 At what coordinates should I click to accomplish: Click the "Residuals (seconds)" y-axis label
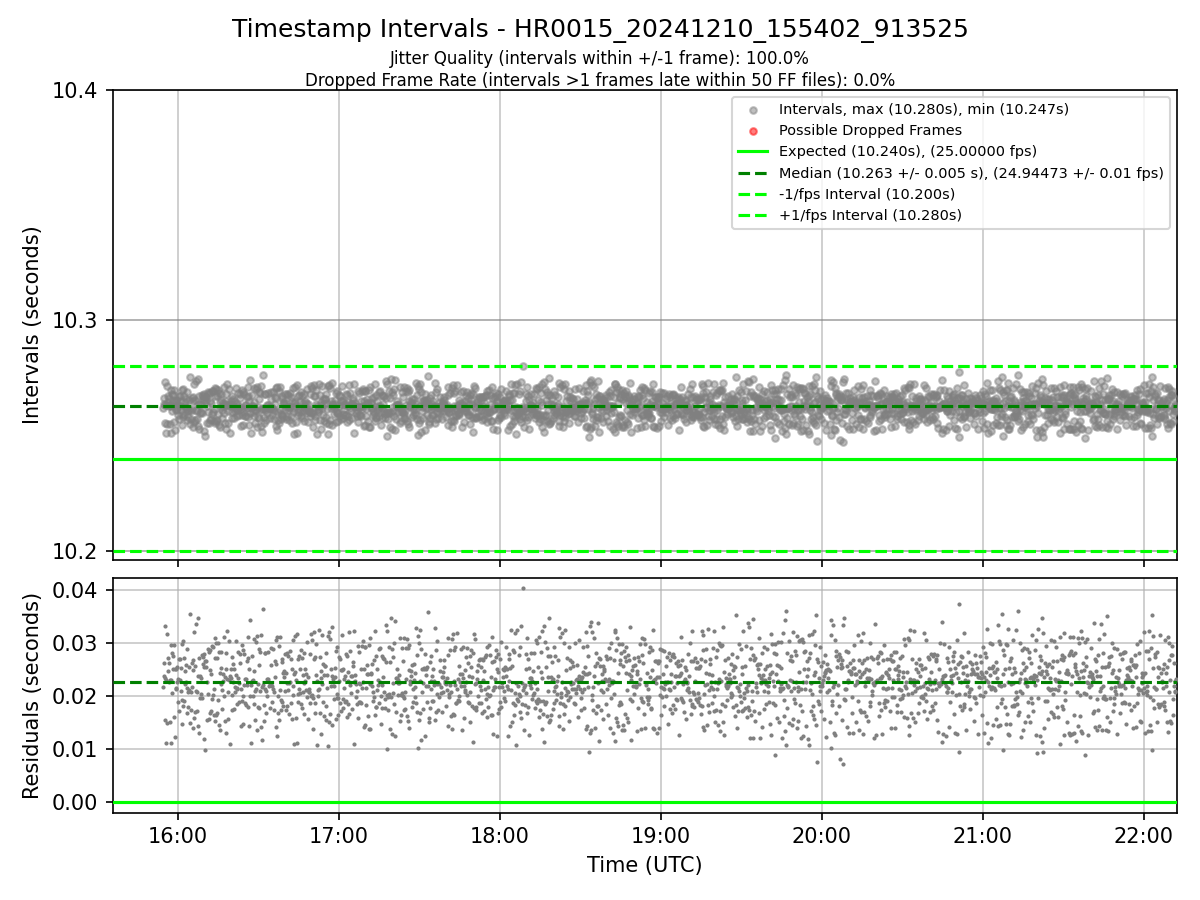[x=32, y=695]
